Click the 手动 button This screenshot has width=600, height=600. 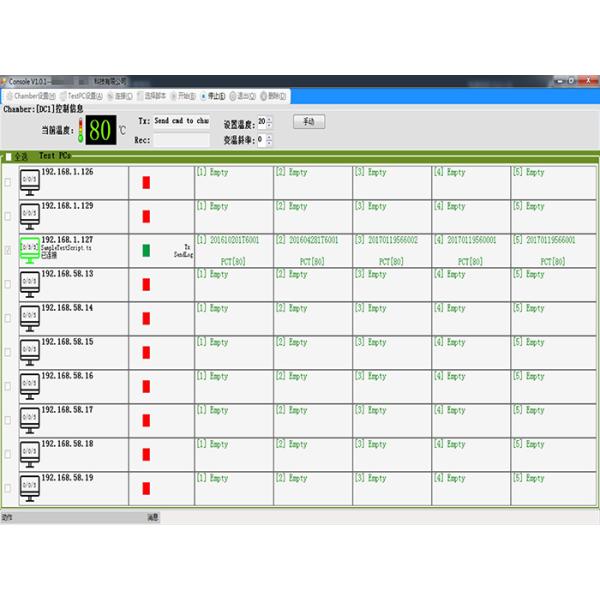309,122
